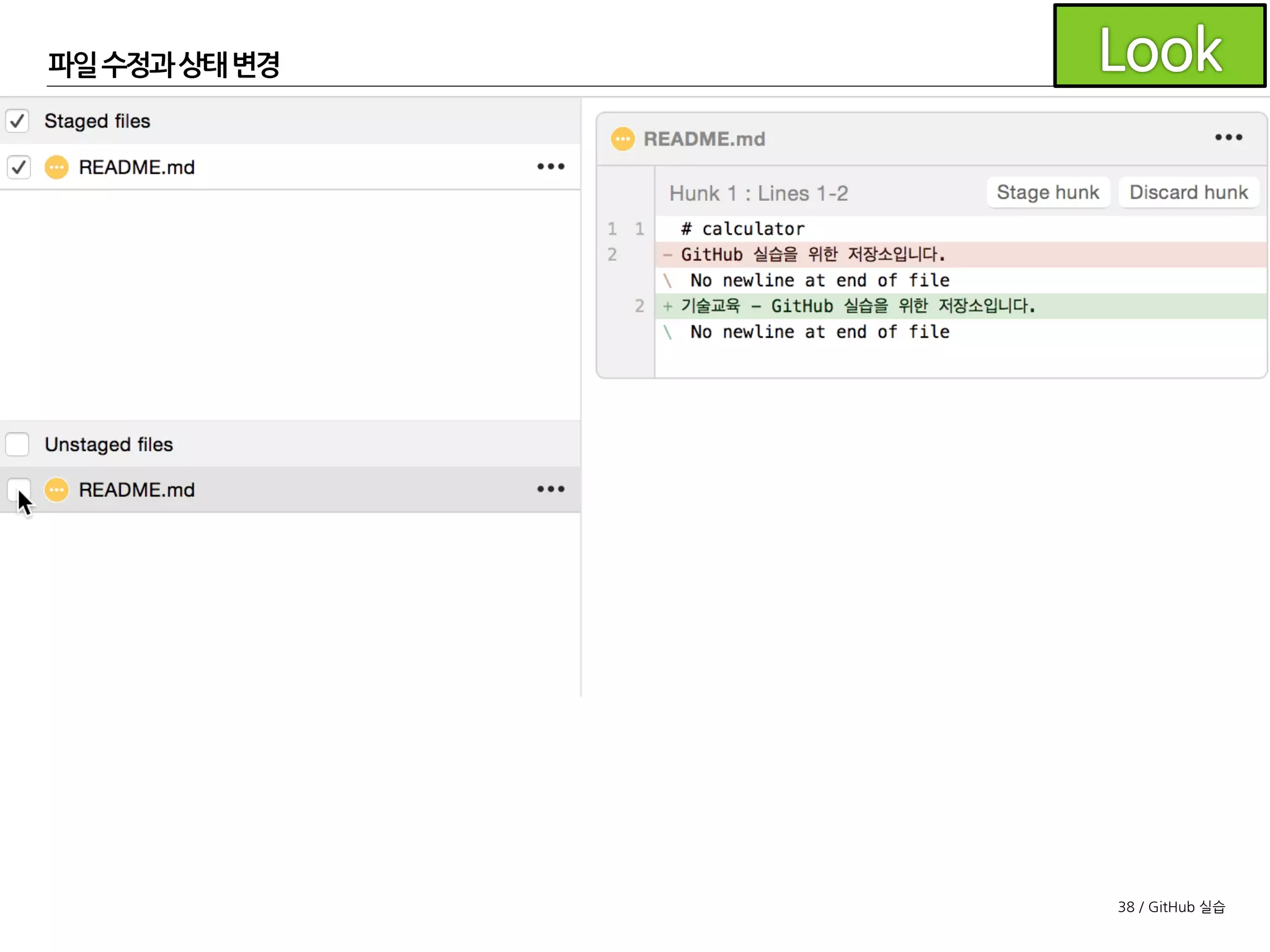Check the Unstaged files header checkbox

pos(17,444)
